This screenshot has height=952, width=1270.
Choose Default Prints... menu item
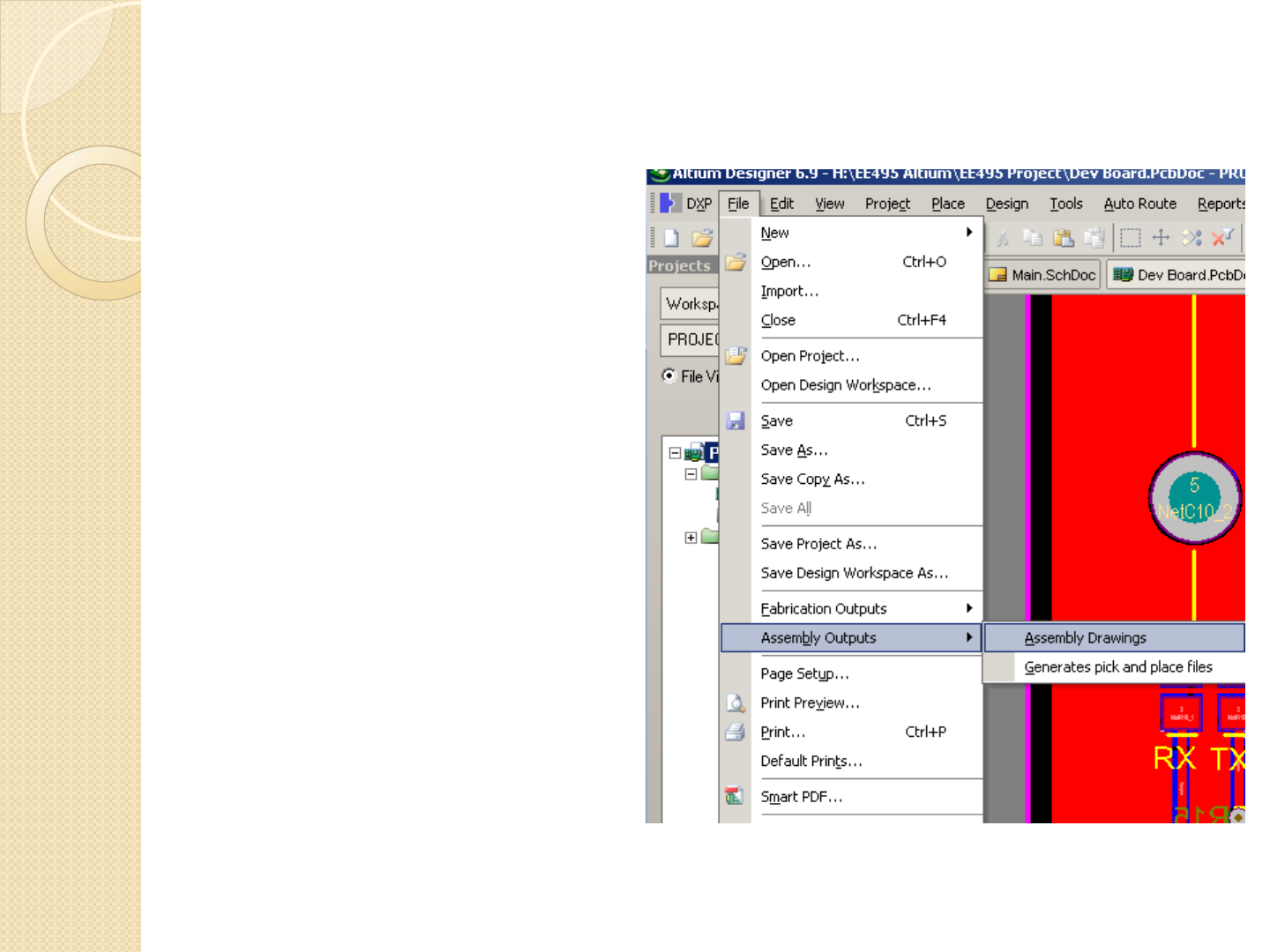point(852,761)
